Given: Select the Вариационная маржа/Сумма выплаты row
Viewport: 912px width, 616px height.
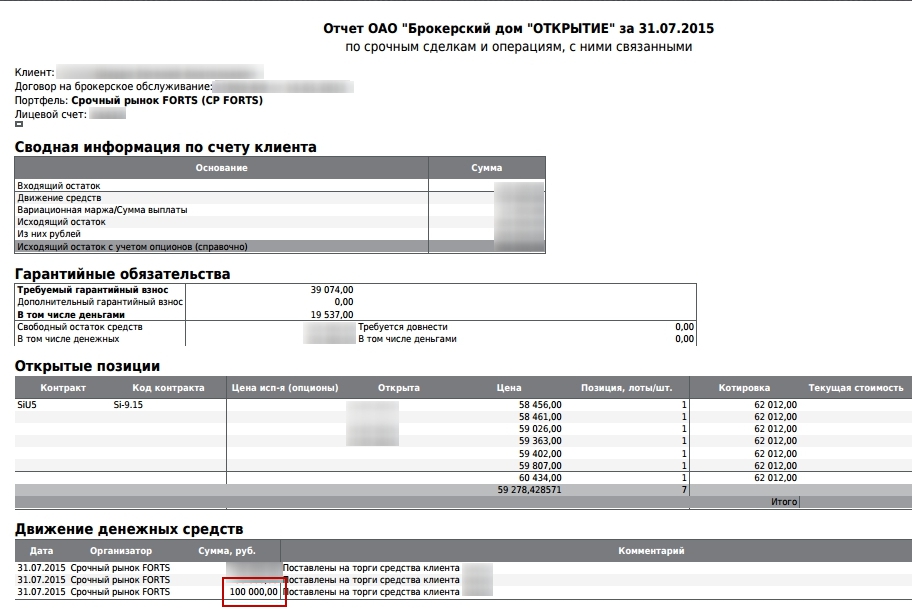Looking at the screenshot, I should click(x=102, y=210).
